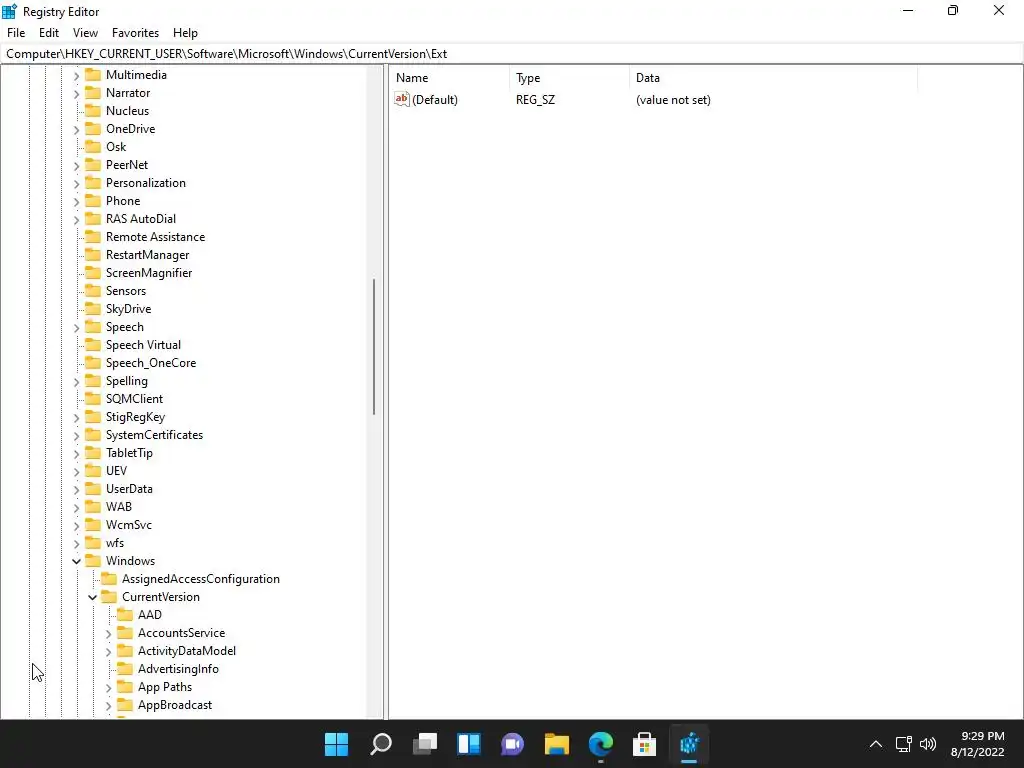Open Teams Chat from the taskbar
This screenshot has width=1024, height=768.
tap(513, 744)
